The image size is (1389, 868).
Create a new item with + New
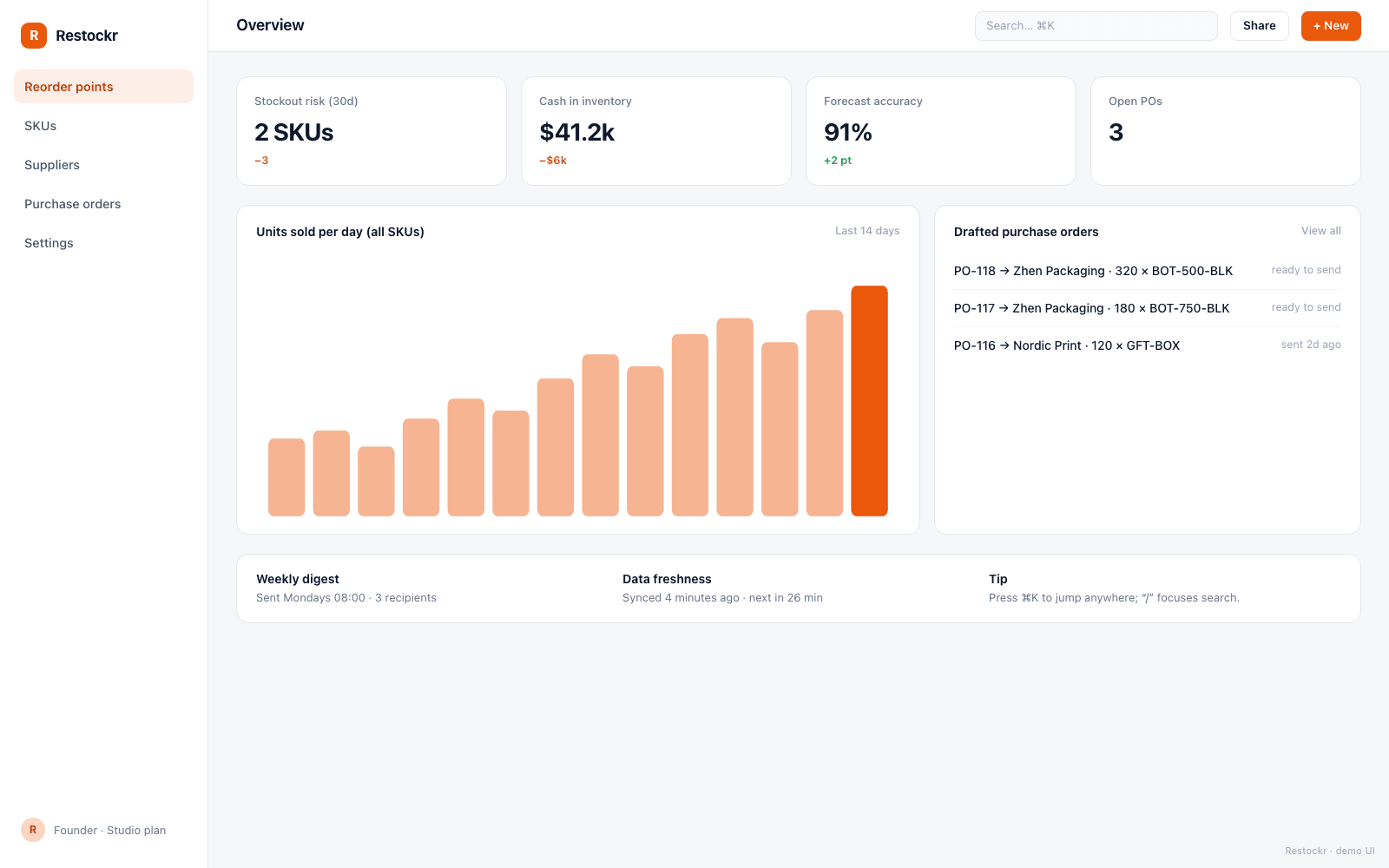click(1331, 26)
